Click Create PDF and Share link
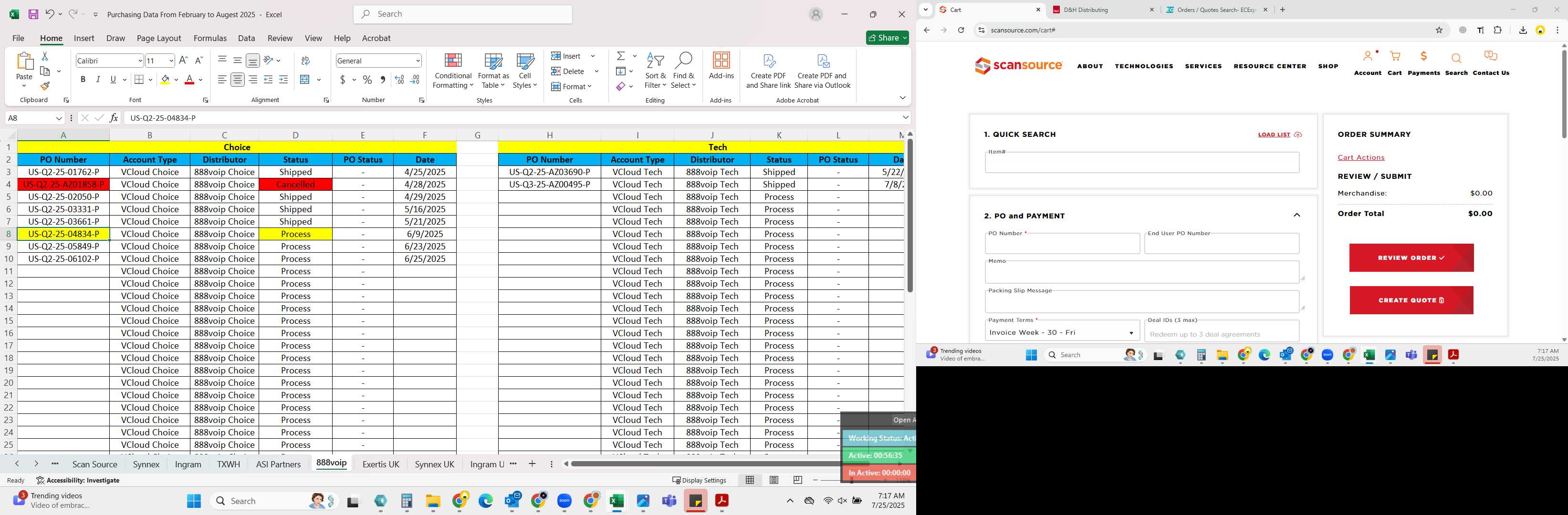Image resolution: width=1568 pixels, height=515 pixels. pyautogui.click(x=768, y=71)
